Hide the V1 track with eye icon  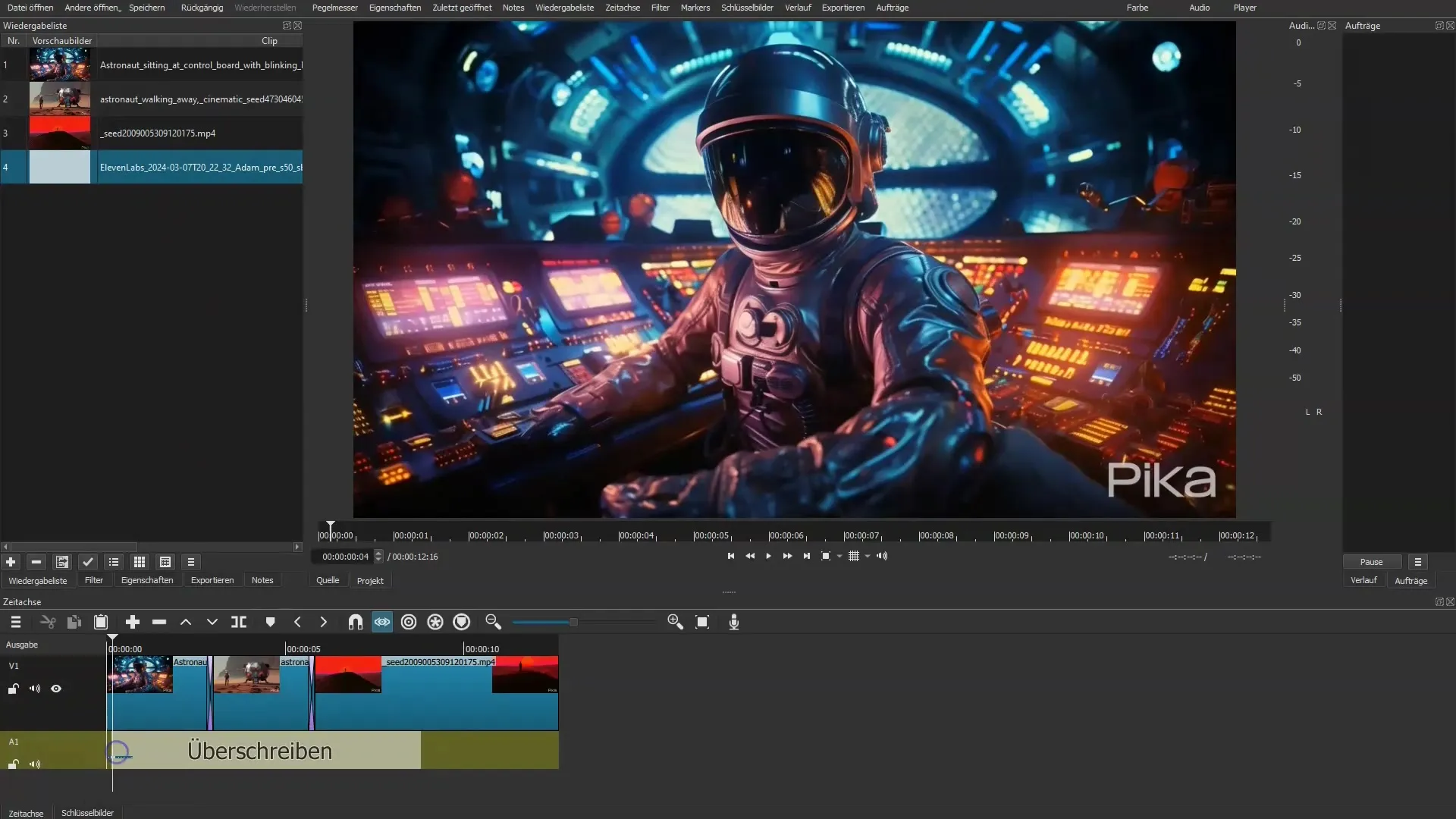pos(56,689)
